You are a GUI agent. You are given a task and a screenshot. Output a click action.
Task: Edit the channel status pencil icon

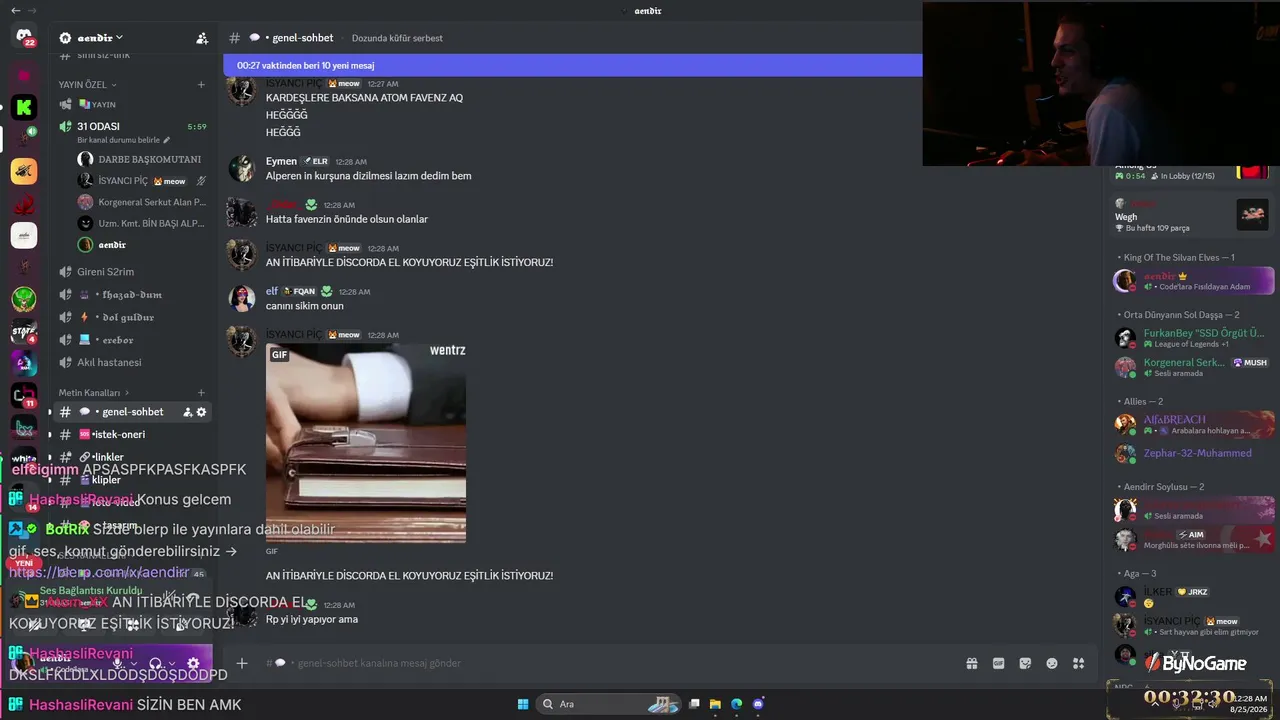pos(166,140)
